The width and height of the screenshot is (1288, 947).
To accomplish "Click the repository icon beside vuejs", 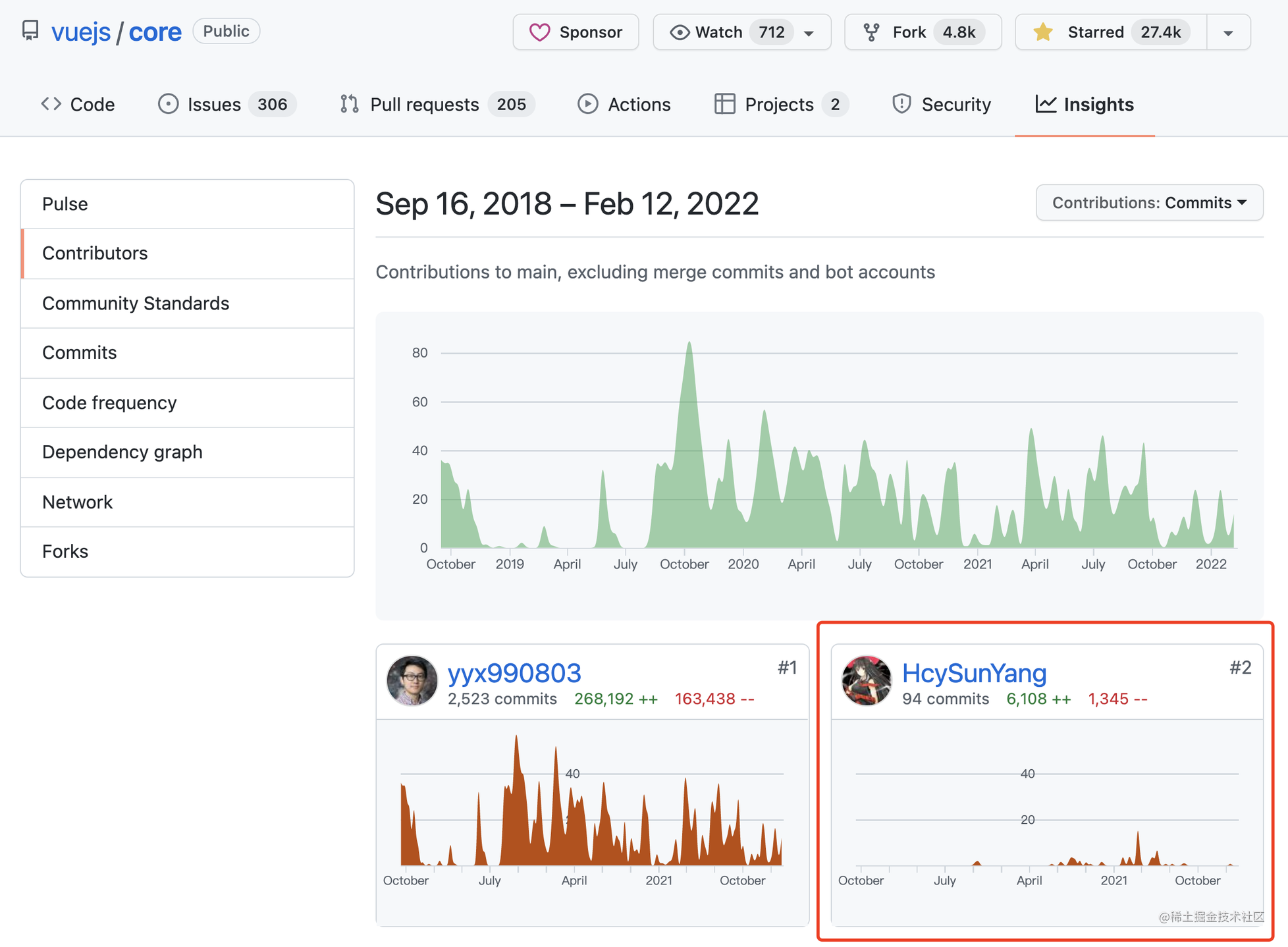I will tap(30, 31).
